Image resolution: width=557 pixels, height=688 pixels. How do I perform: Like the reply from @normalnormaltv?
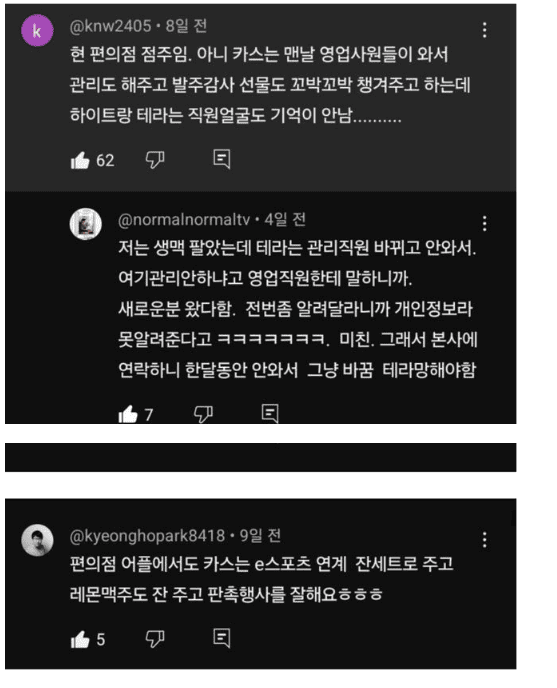click(x=128, y=414)
